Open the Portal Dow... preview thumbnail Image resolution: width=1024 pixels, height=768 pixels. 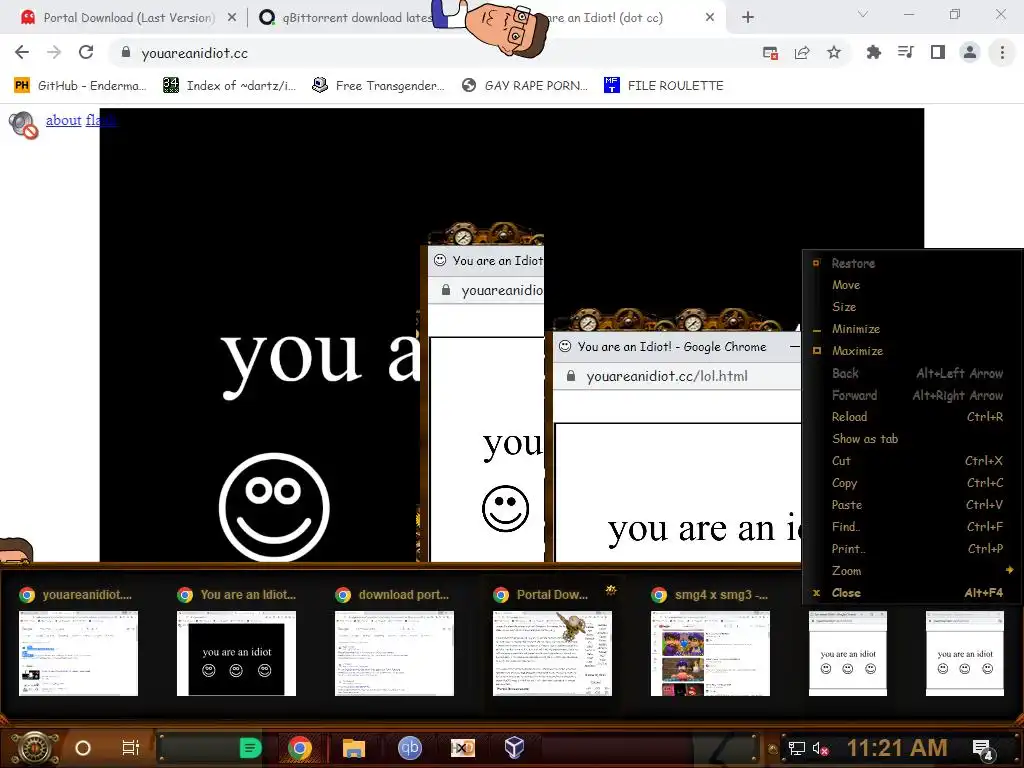click(x=552, y=653)
